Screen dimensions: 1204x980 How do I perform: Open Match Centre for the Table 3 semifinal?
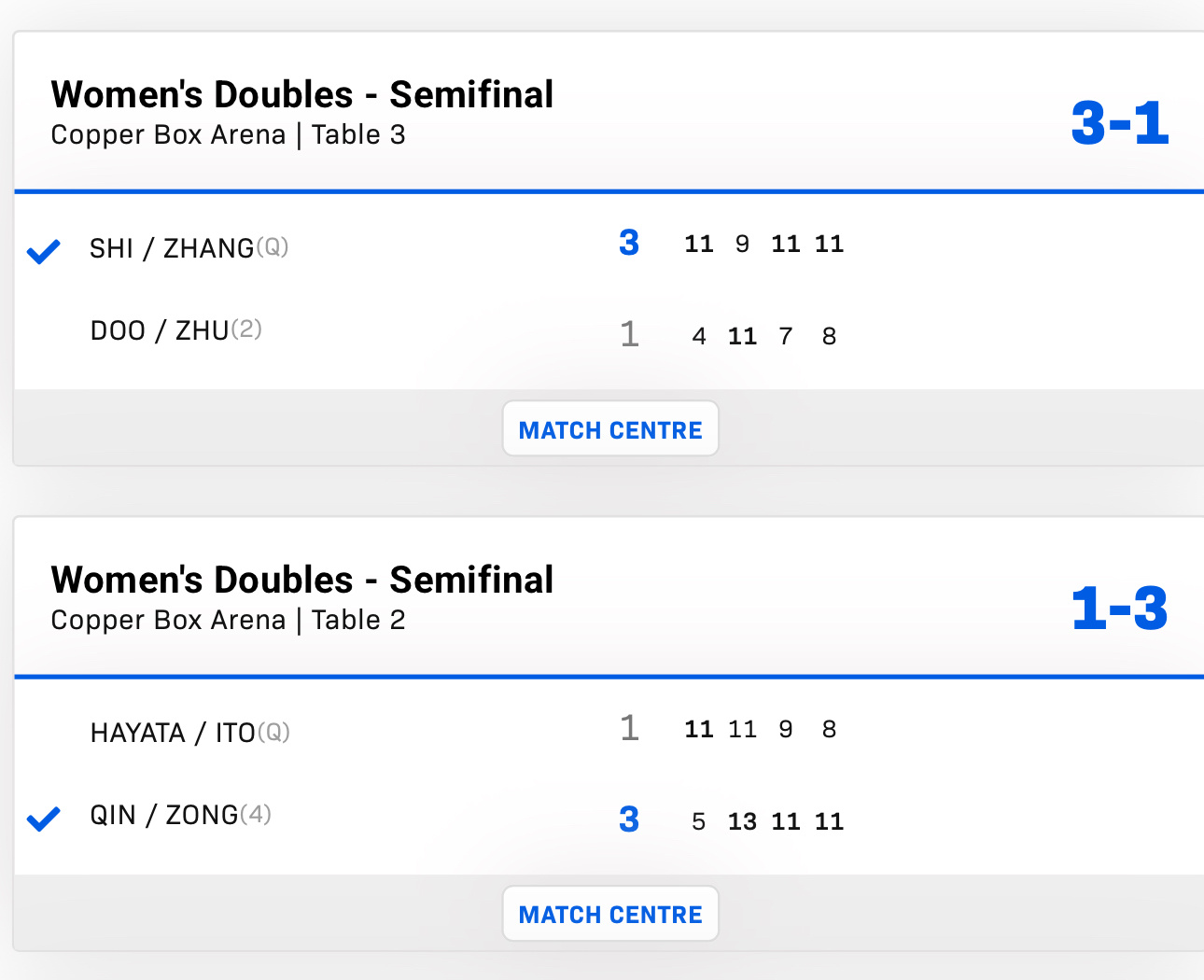610,429
